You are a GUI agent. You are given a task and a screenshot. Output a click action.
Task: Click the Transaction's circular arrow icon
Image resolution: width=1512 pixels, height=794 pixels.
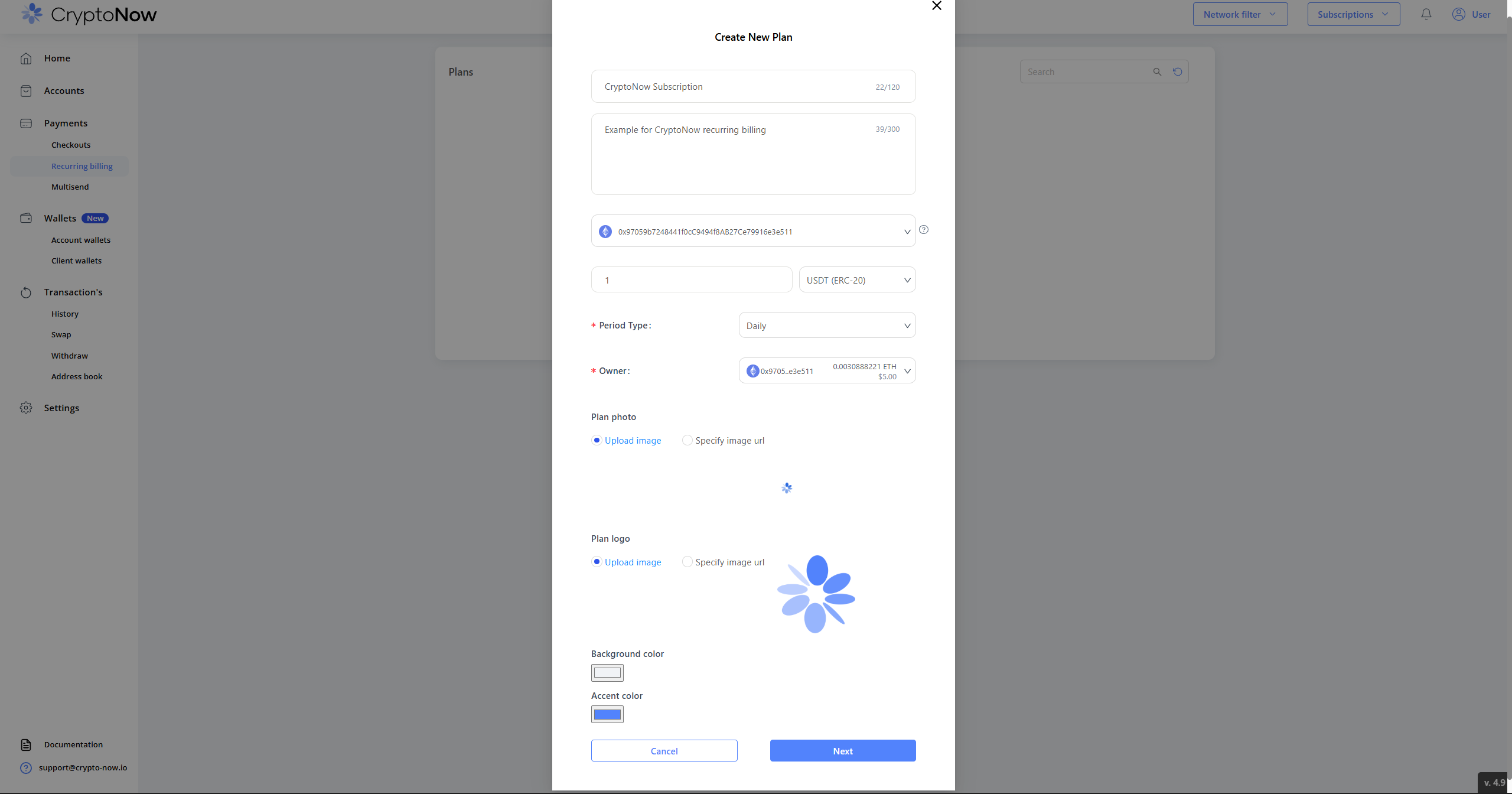click(x=26, y=292)
